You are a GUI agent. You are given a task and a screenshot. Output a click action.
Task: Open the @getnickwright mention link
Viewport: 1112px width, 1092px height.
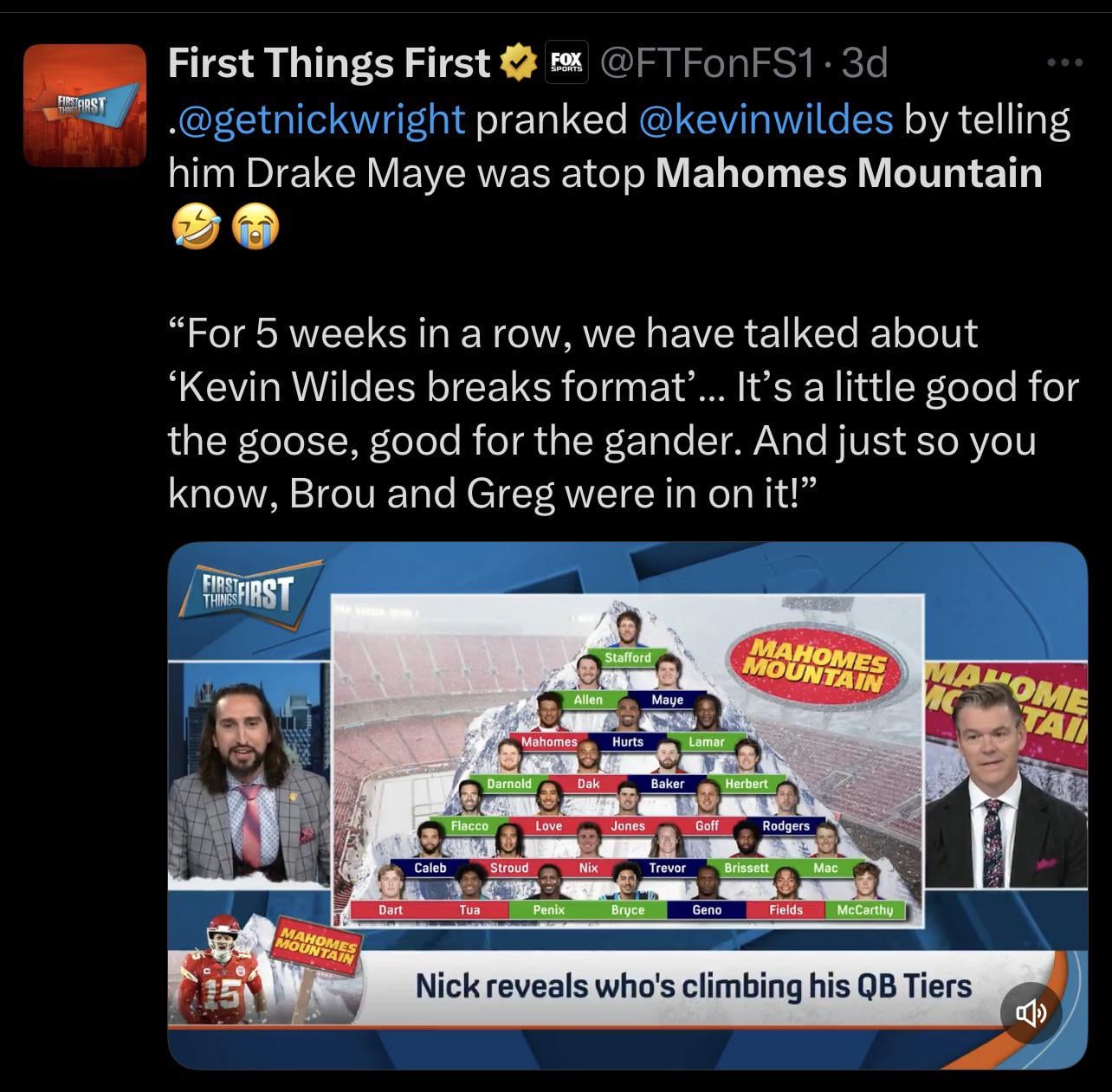tap(317, 119)
